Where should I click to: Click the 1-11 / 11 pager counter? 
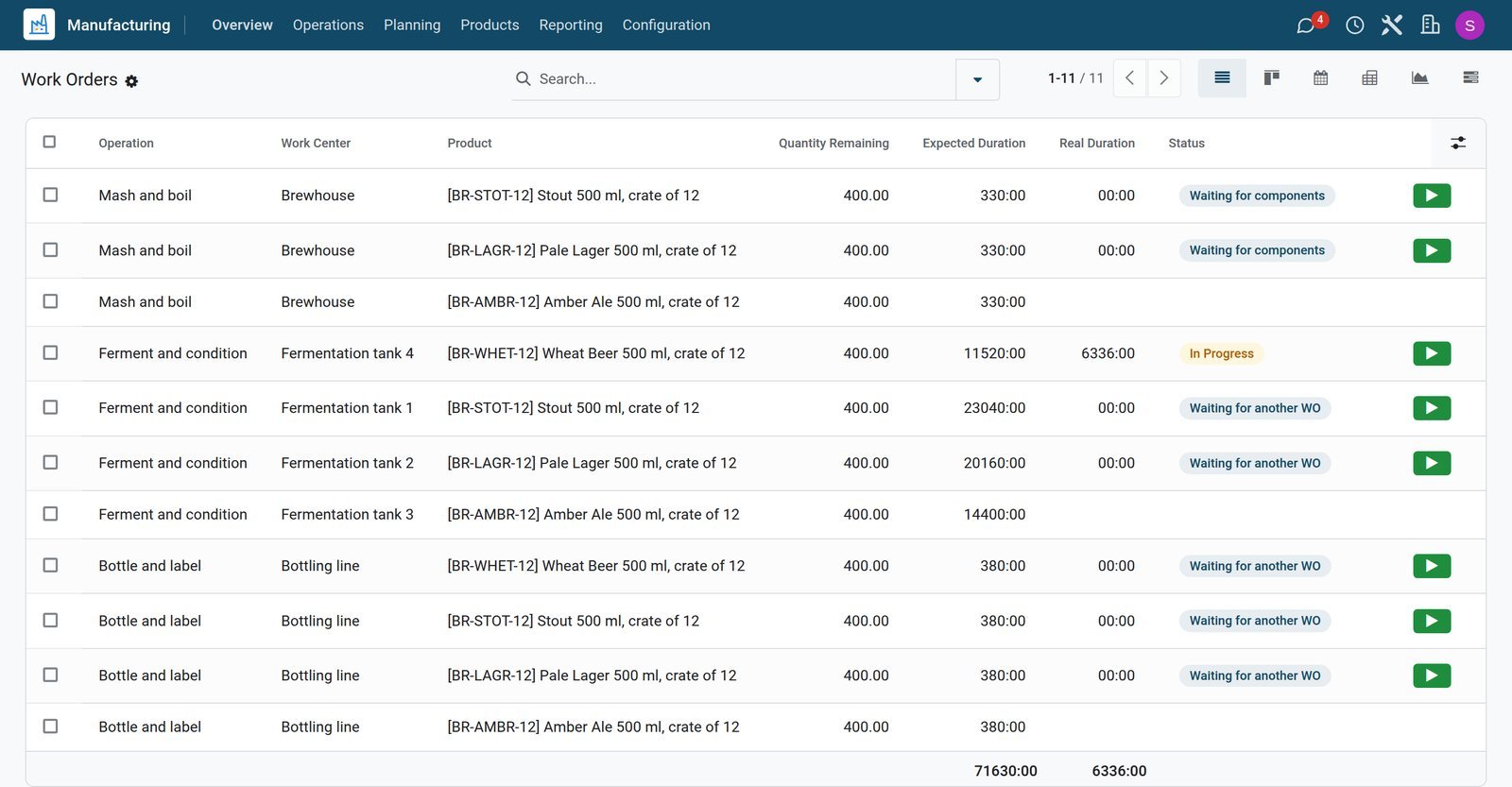pos(1075,78)
